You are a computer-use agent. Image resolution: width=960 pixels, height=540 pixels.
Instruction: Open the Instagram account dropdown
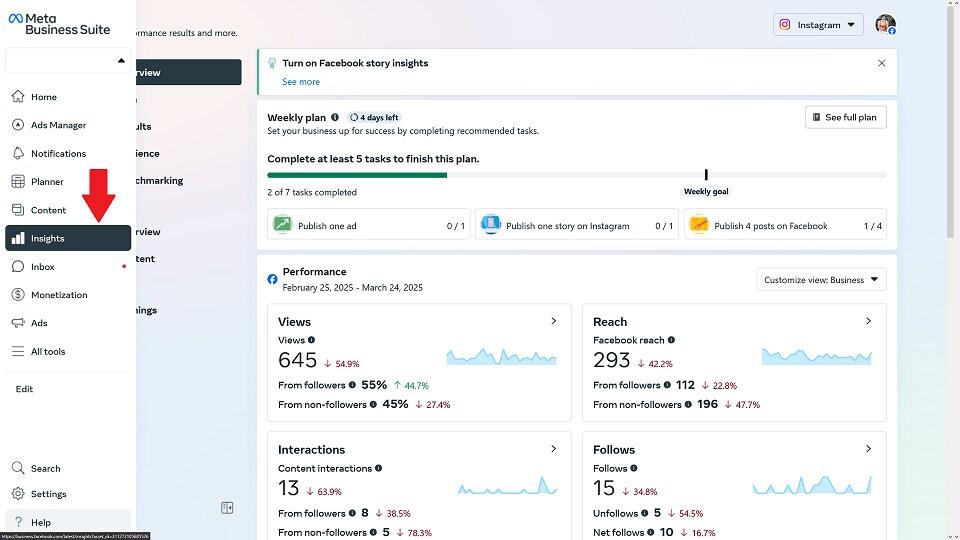click(818, 25)
